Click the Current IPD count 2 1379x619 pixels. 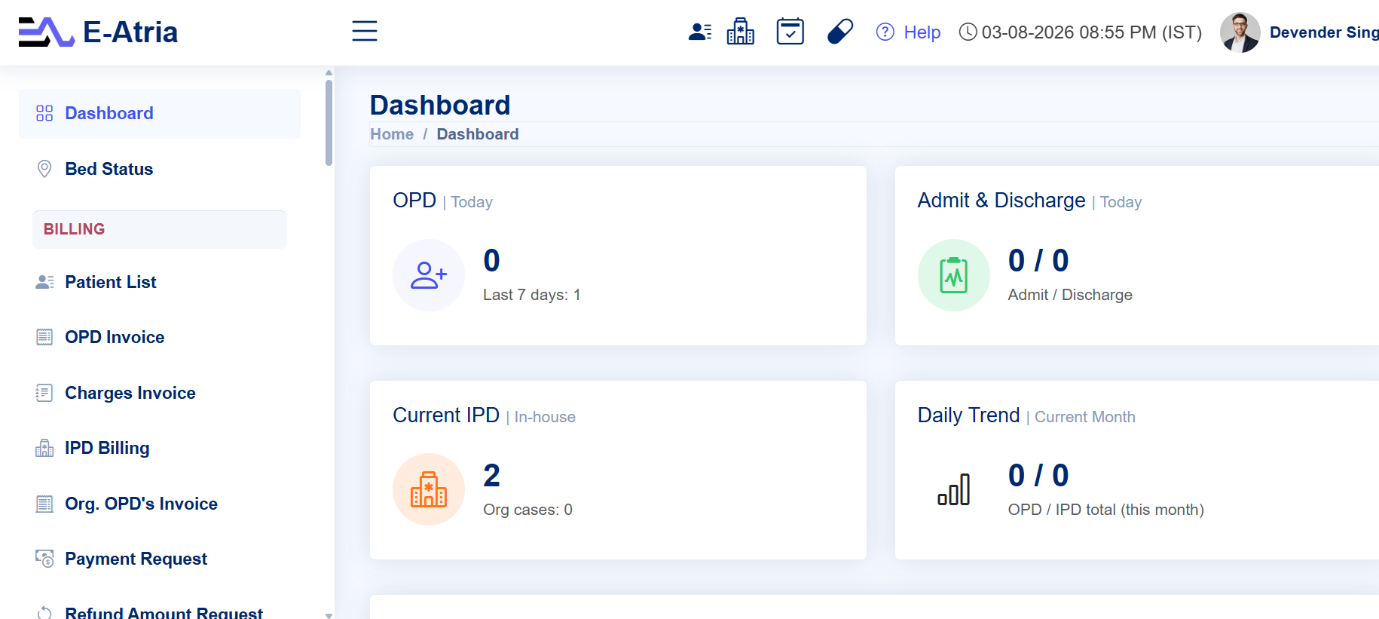tap(492, 475)
